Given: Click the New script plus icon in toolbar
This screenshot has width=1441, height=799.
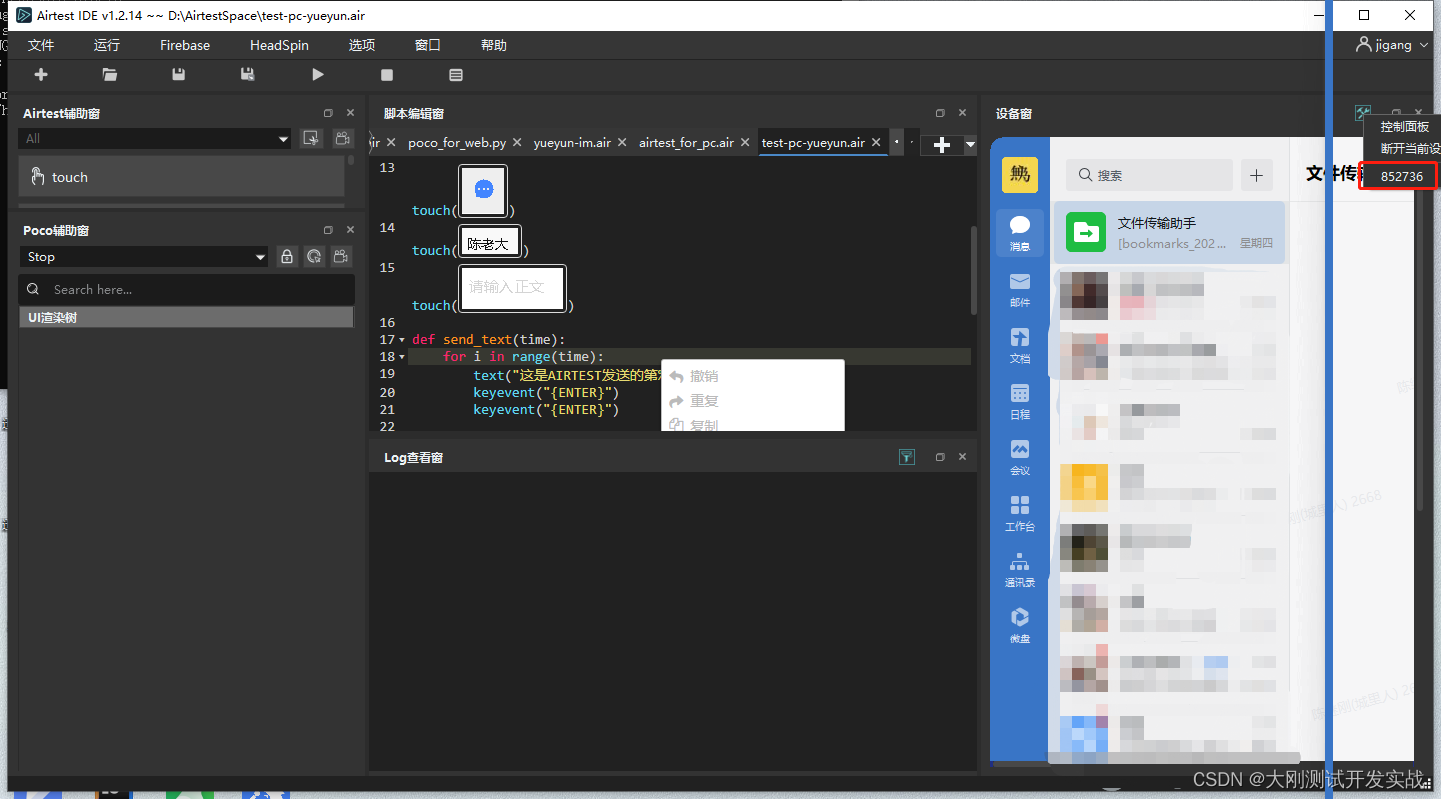Looking at the screenshot, I should click(x=41, y=75).
